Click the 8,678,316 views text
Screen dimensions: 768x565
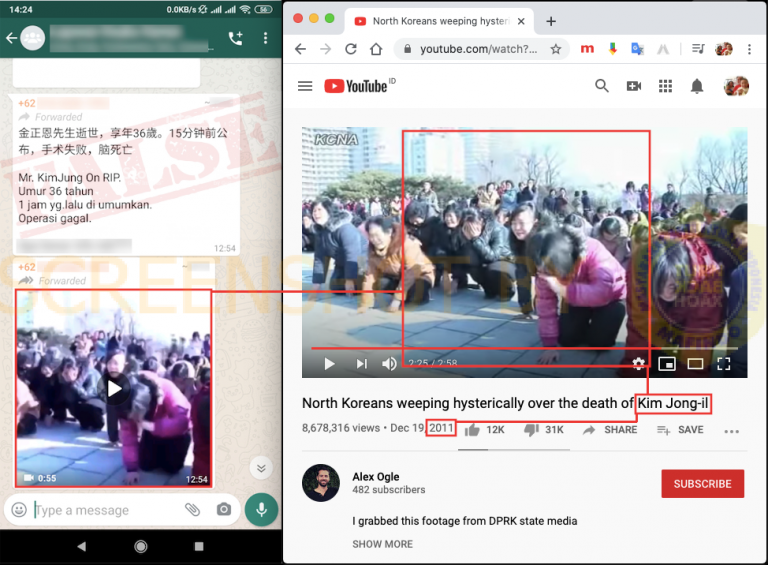tap(341, 428)
